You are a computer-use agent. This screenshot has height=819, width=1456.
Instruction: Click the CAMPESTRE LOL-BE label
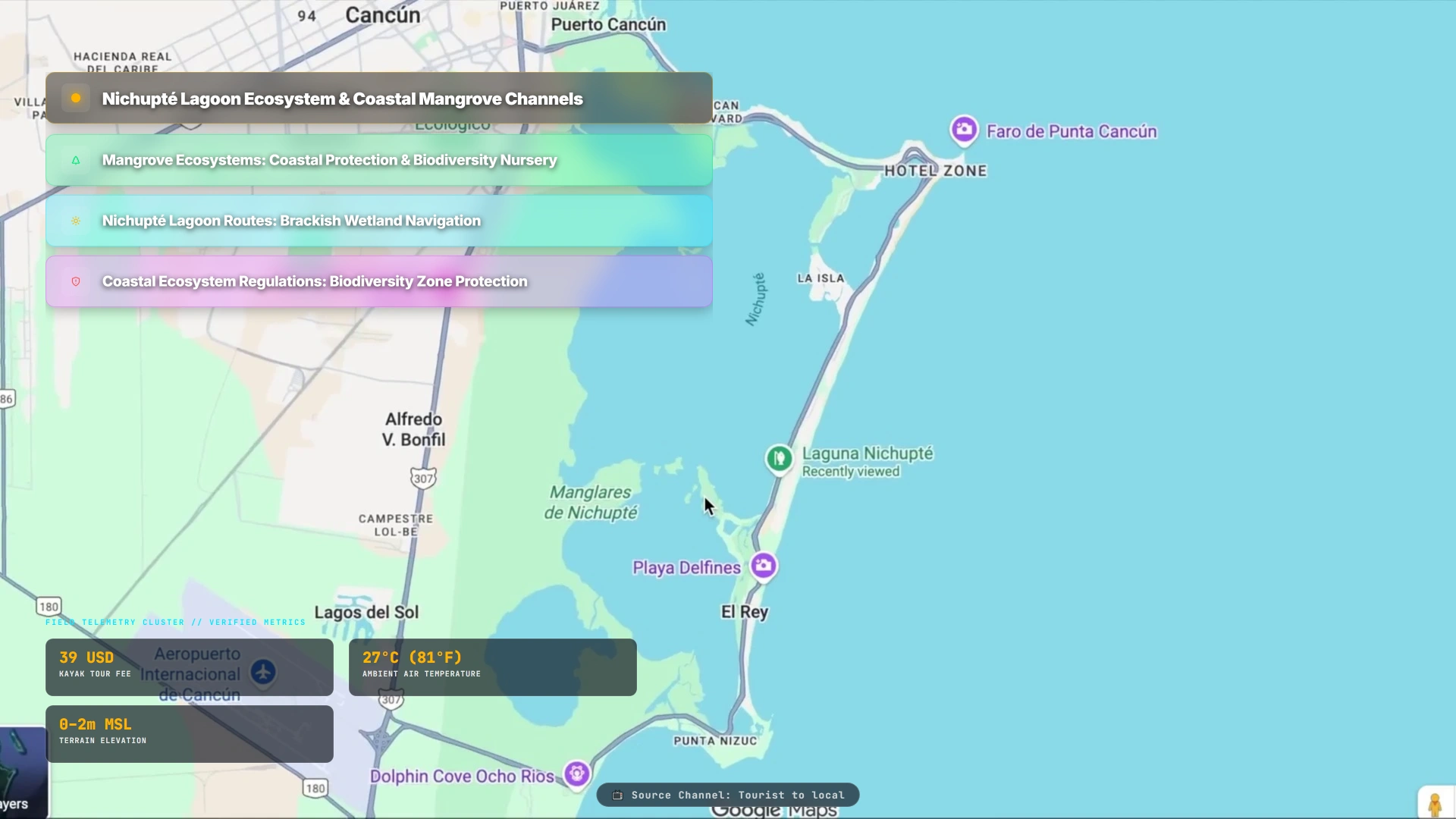pyautogui.click(x=396, y=525)
